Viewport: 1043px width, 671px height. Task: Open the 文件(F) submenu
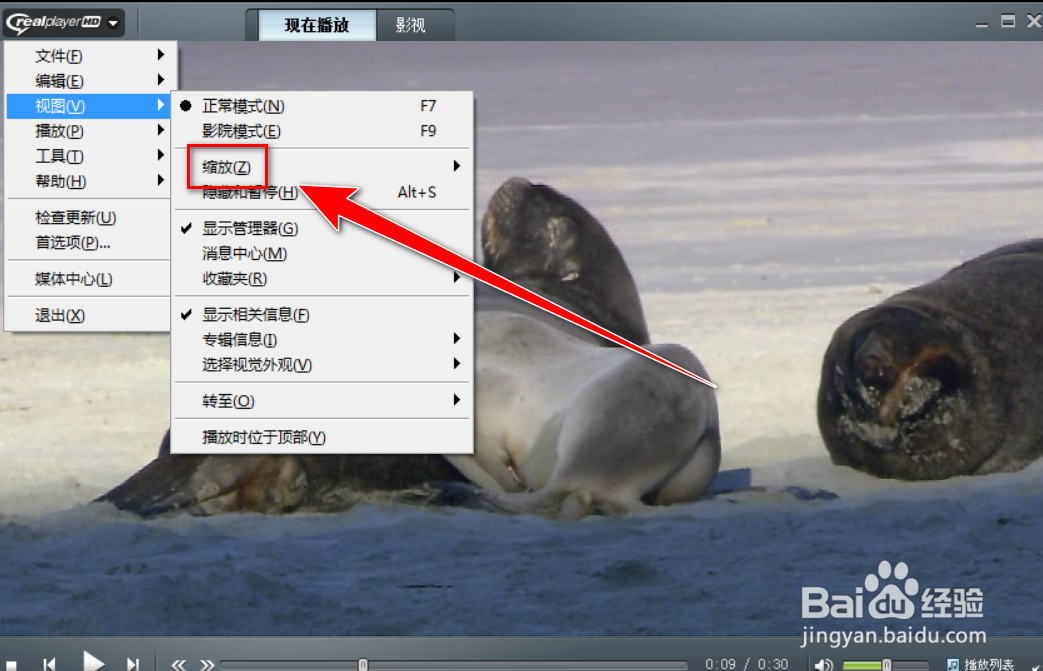tap(90, 56)
